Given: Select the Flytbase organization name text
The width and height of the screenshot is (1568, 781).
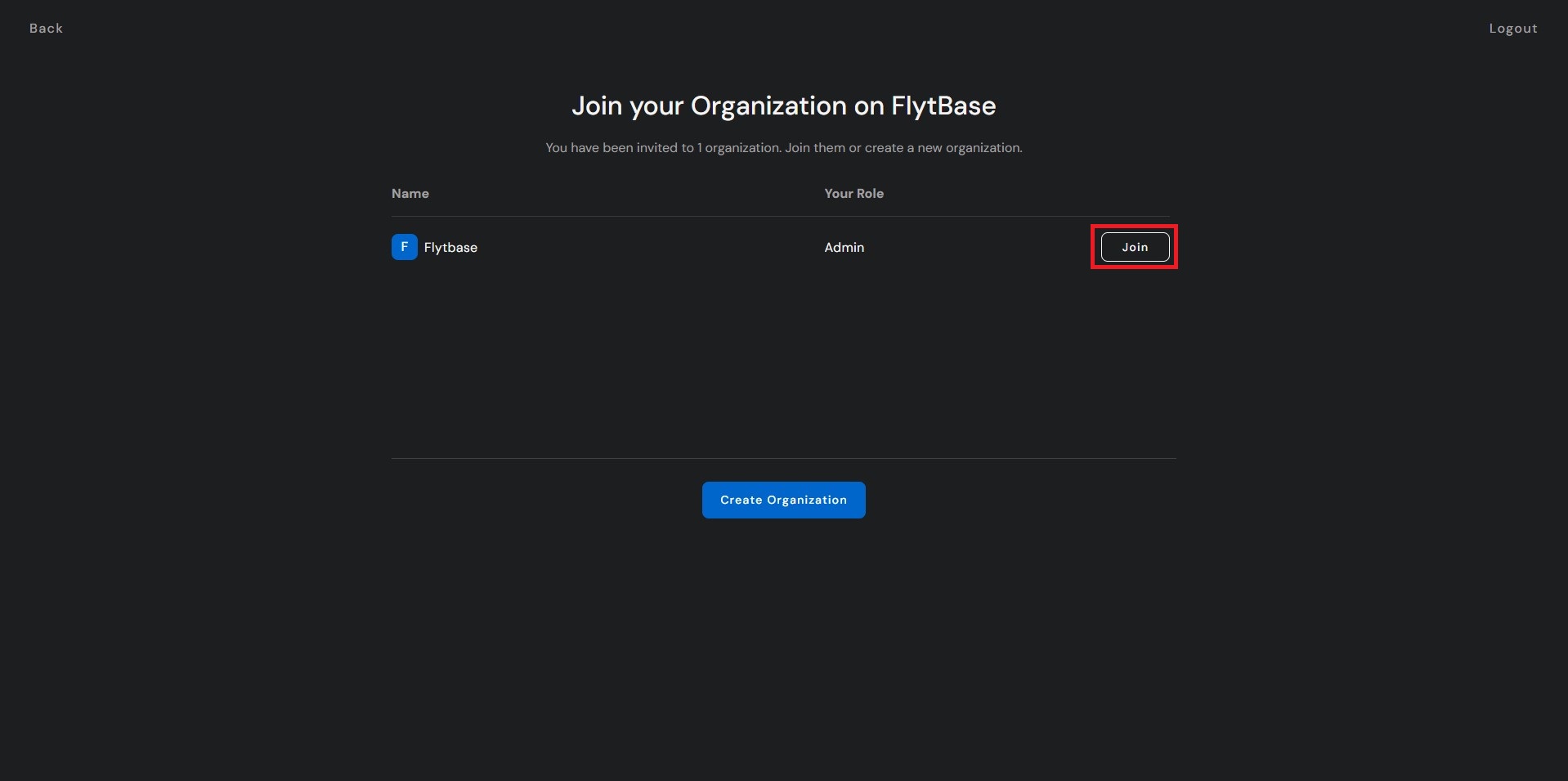Looking at the screenshot, I should coord(450,248).
